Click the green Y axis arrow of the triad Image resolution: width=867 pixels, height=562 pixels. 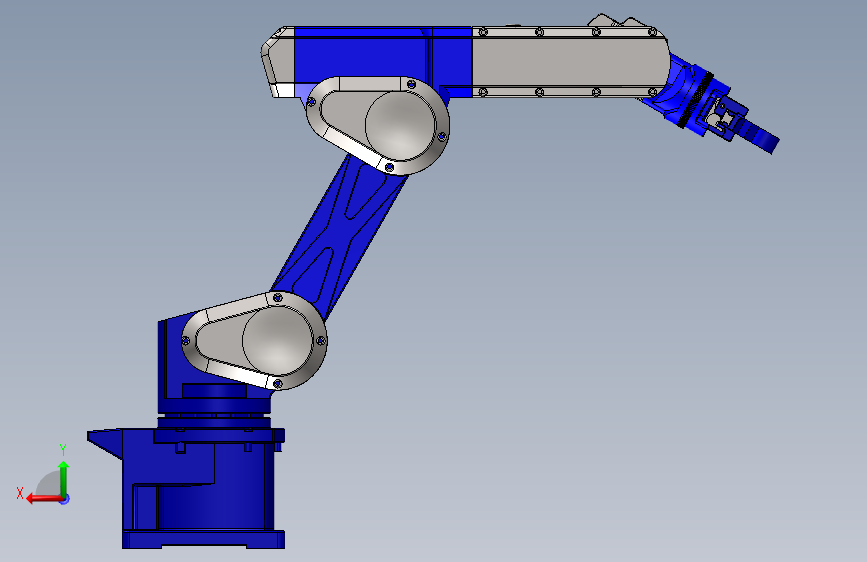[x=64, y=480]
